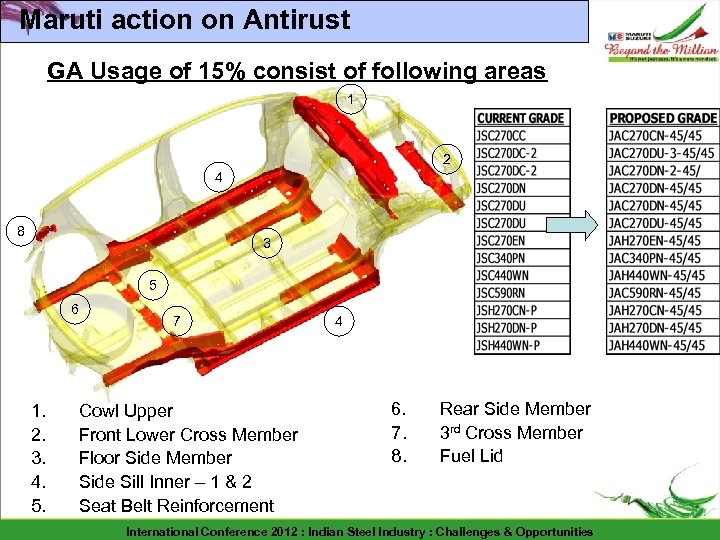Click callout circle number 3
Viewport: 720px width, 540px height.
click(x=267, y=243)
